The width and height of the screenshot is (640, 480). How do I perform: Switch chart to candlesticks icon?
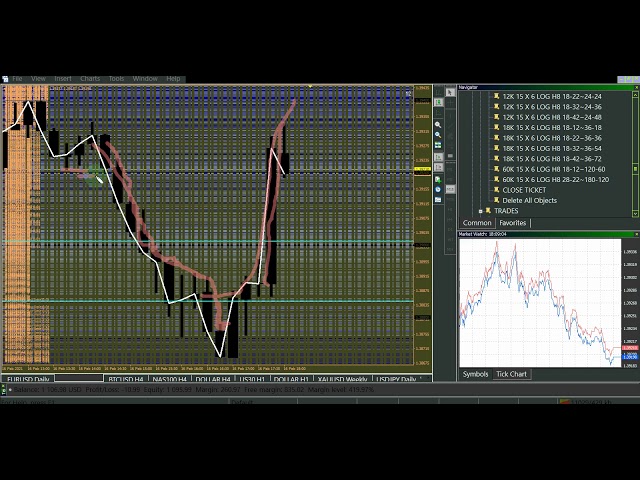438,102
